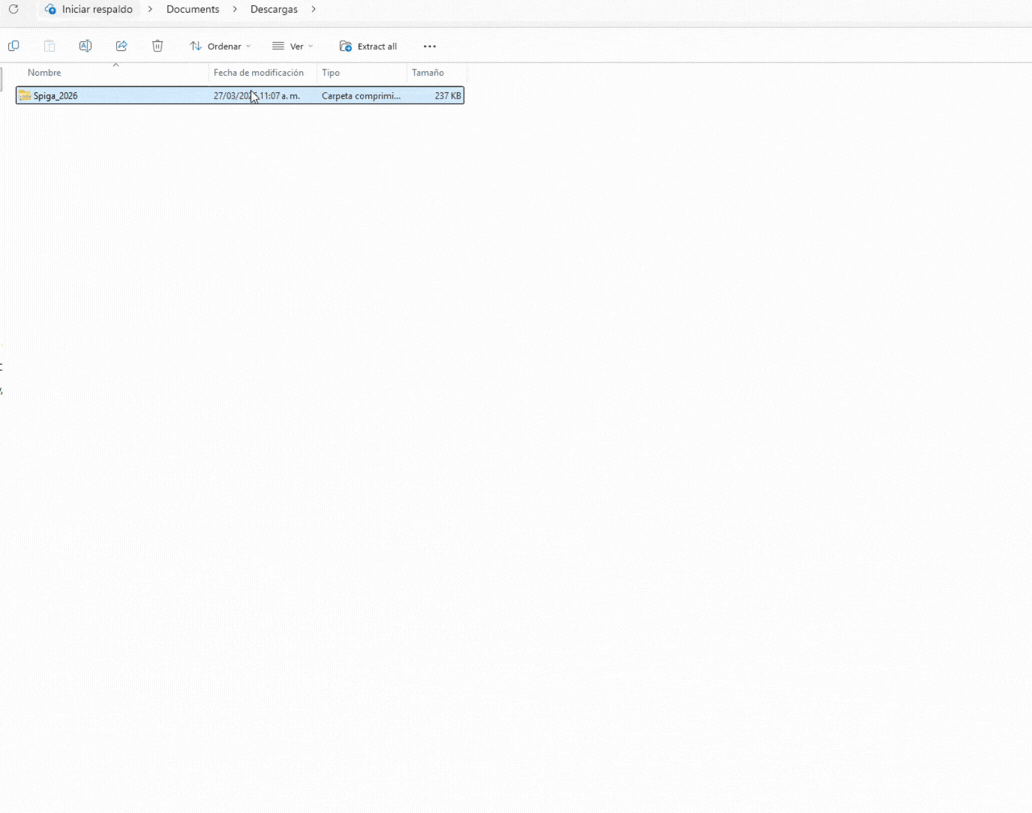Viewport: 1032px width, 813px height.
Task: Click Extract all button
Action: (x=368, y=46)
